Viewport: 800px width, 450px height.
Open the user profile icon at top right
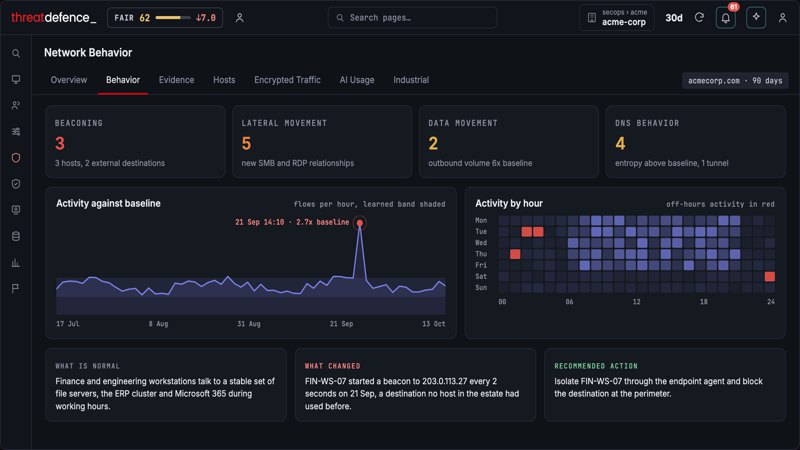click(x=782, y=18)
